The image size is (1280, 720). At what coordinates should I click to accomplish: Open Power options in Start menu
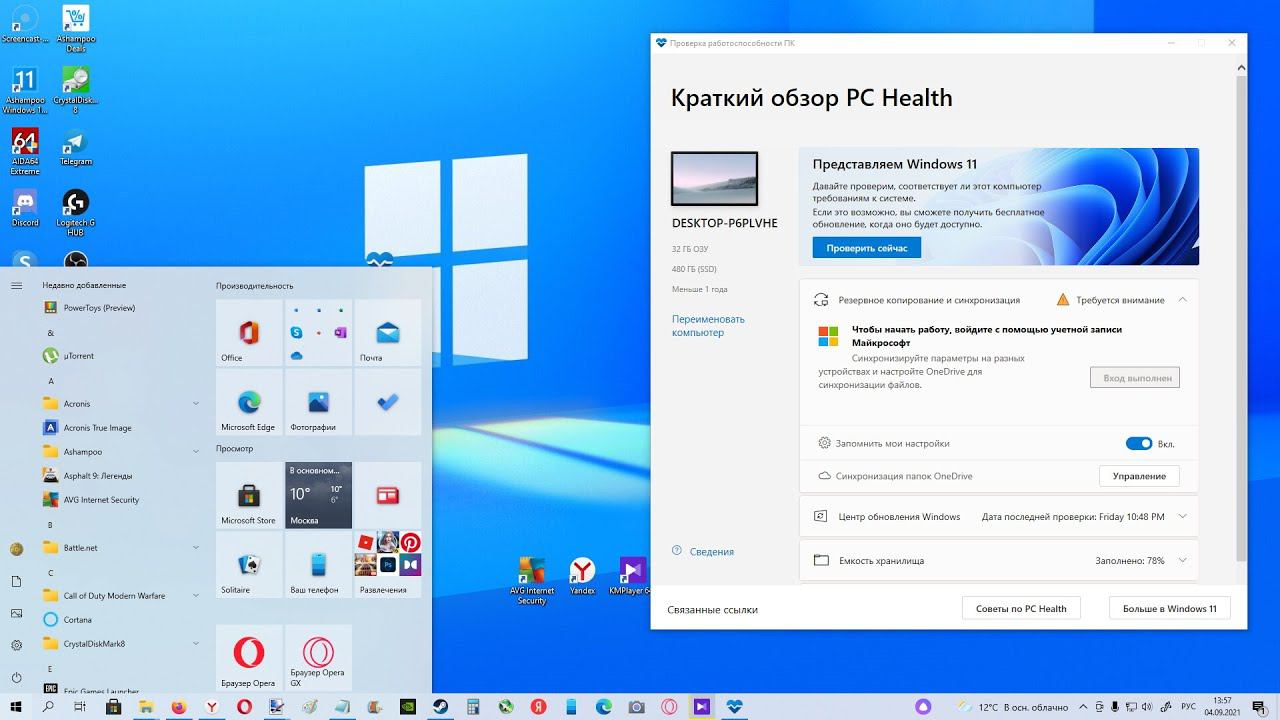click(x=16, y=677)
